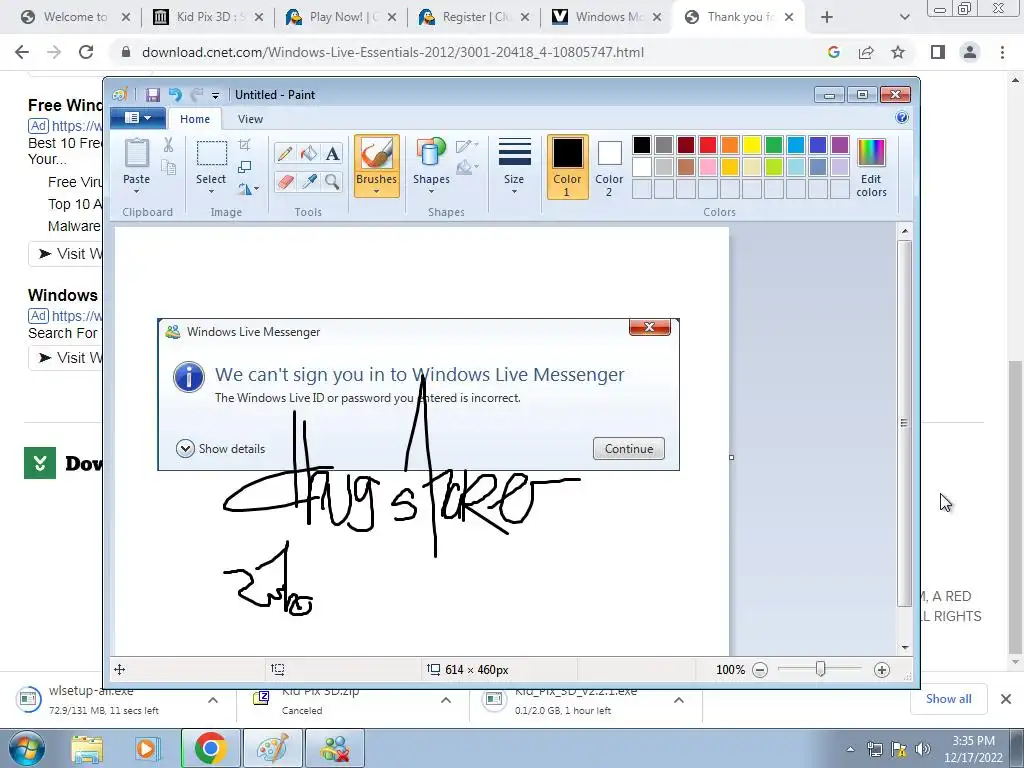The image size is (1024, 768).
Task: Click the clock in system tray
Action: pos(973,749)
